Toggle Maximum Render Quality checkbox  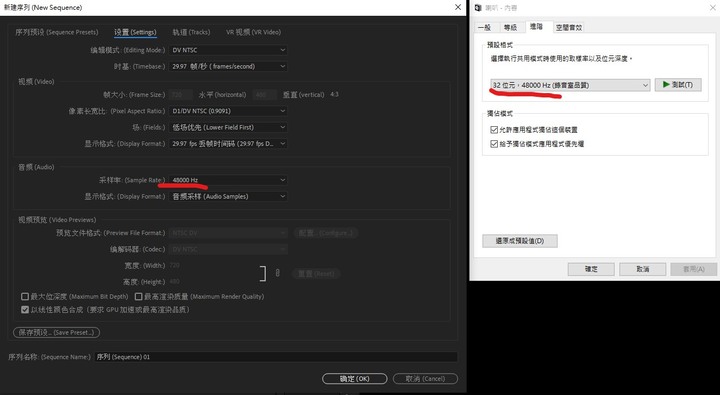click(x=138, y=297)
